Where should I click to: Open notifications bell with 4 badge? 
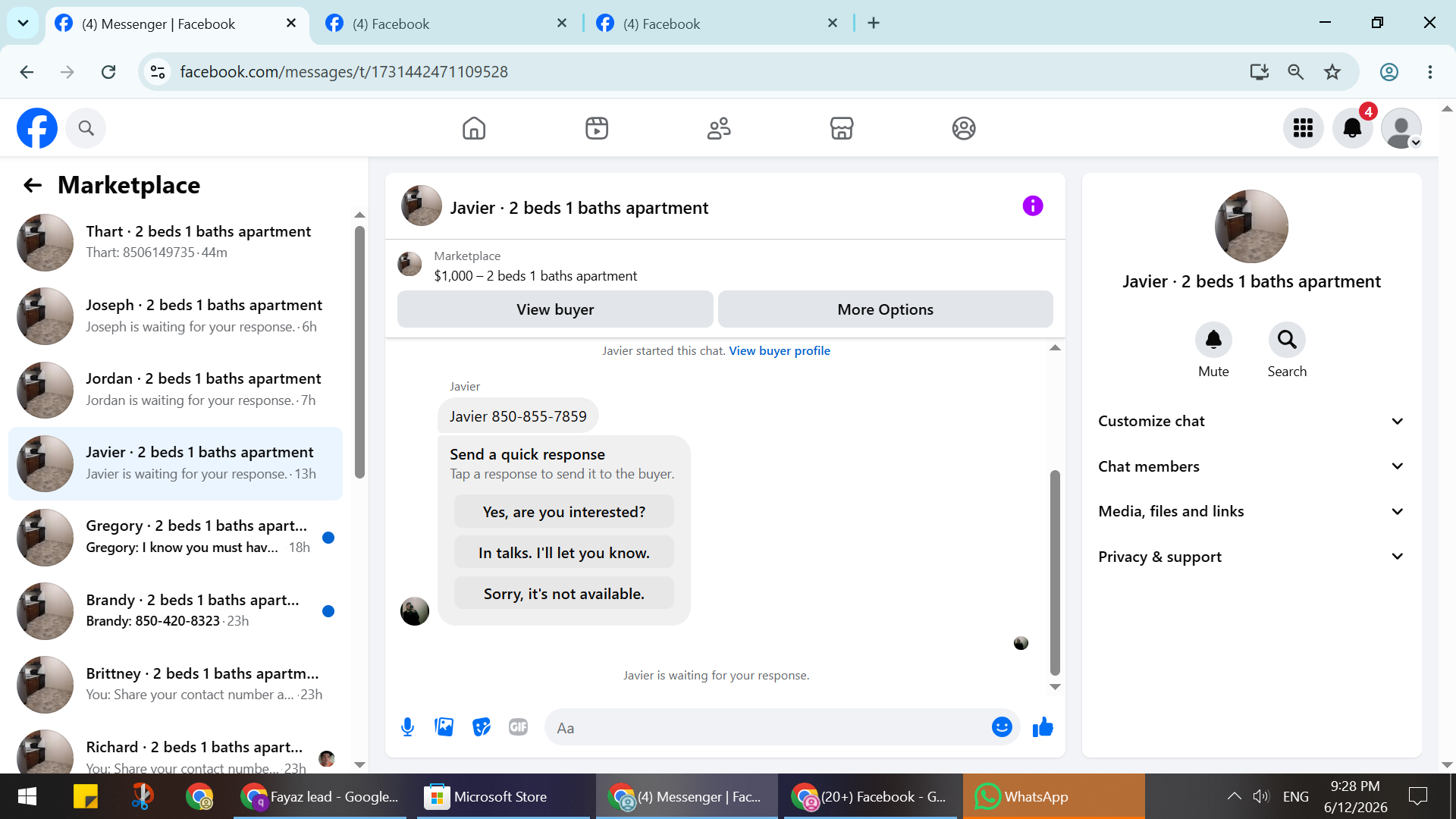pos(1352,128)
